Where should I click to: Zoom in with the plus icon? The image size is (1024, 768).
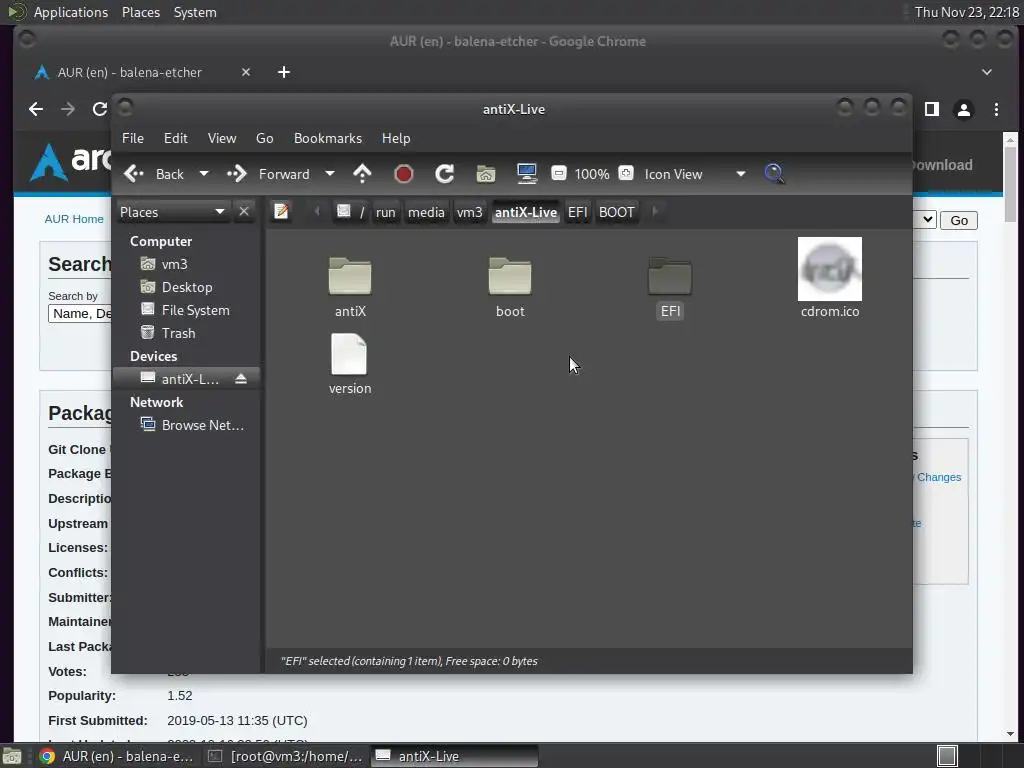tap(626, 173)
